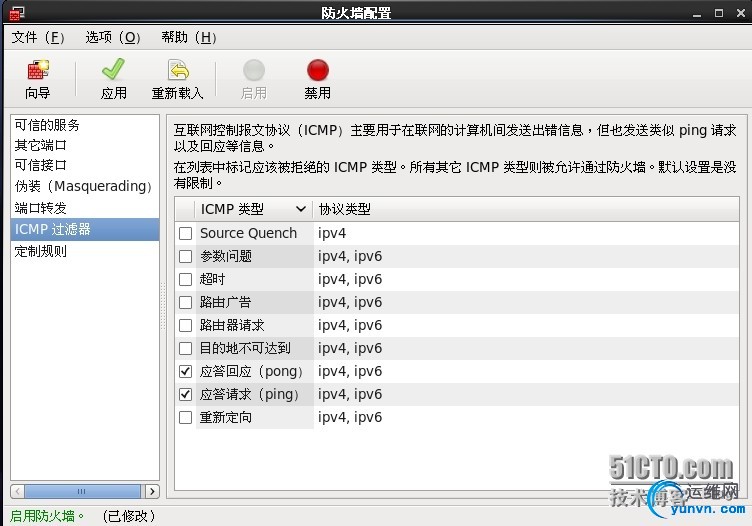752x526 pixels.
Task: Select 端口转发 in sidebar
Action: [40, 208]
